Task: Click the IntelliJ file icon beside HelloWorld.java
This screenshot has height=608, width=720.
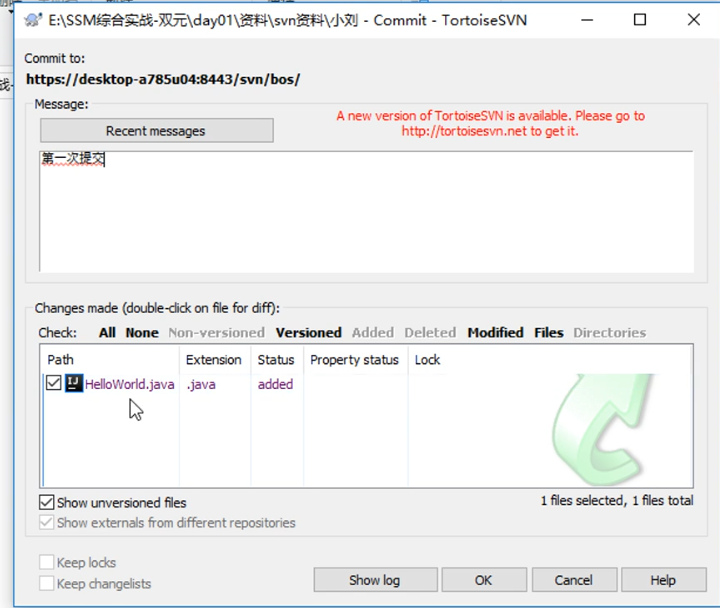Action: (x=73, y=383)
